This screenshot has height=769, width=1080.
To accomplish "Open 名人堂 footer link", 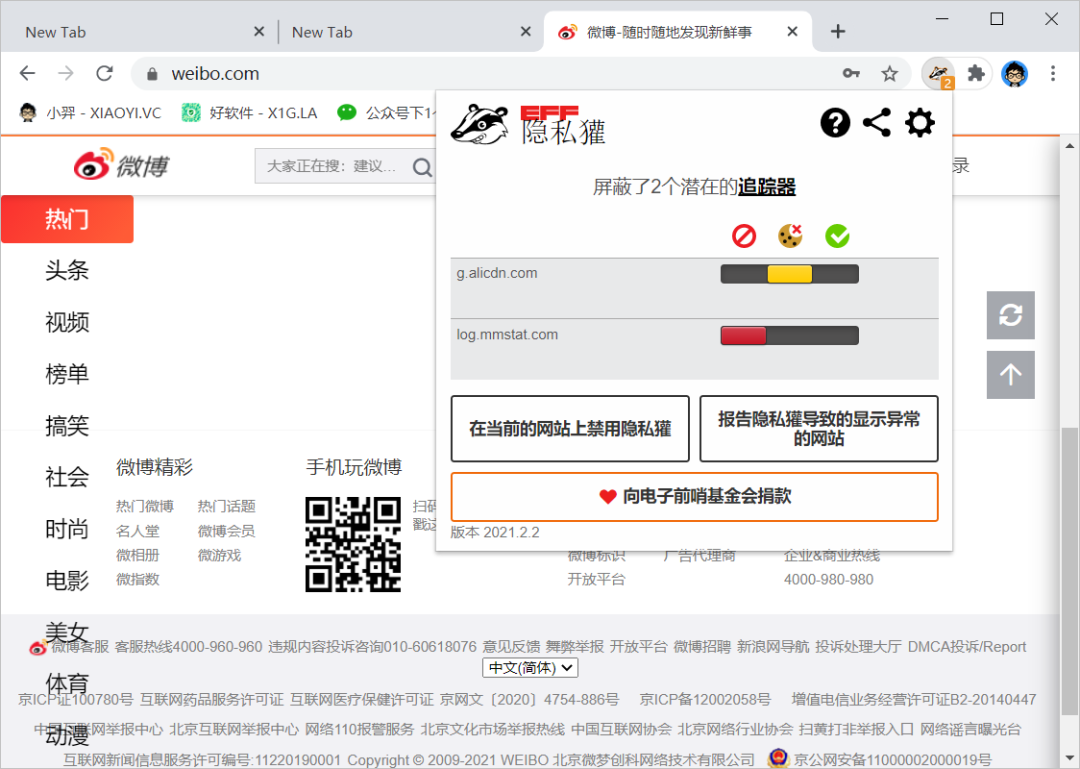I will point(138,531).
